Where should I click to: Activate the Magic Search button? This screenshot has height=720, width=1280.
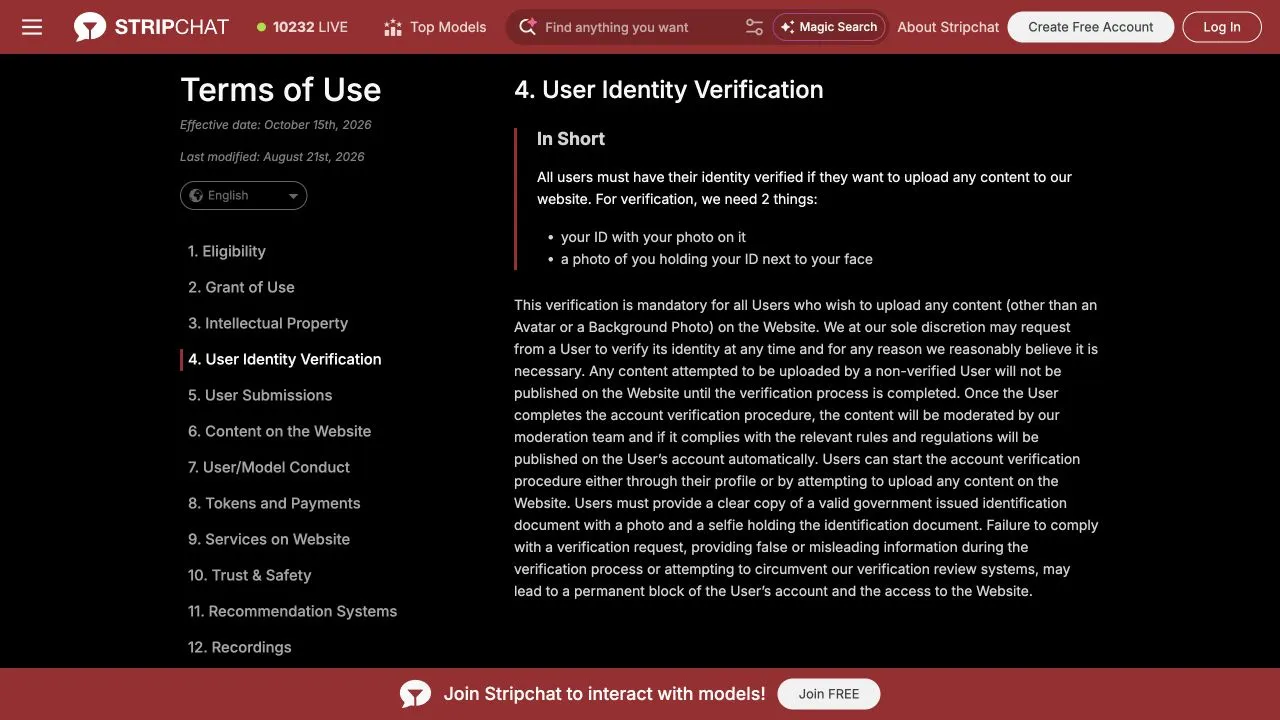click(x=829, y=27)
